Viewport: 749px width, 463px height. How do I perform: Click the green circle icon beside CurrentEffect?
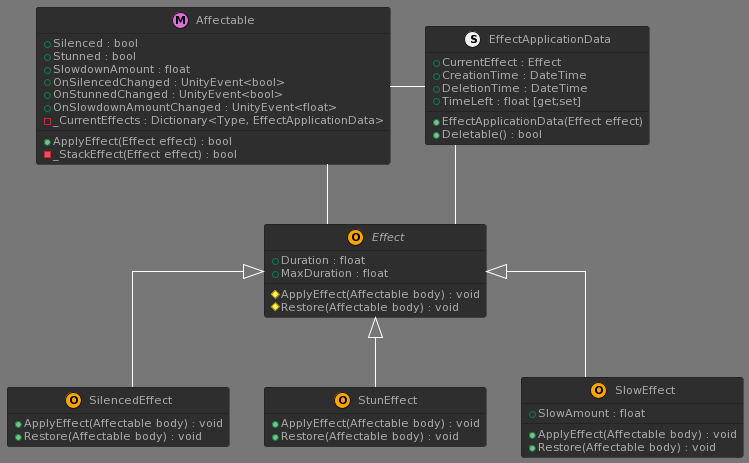[x=436, y=63]
